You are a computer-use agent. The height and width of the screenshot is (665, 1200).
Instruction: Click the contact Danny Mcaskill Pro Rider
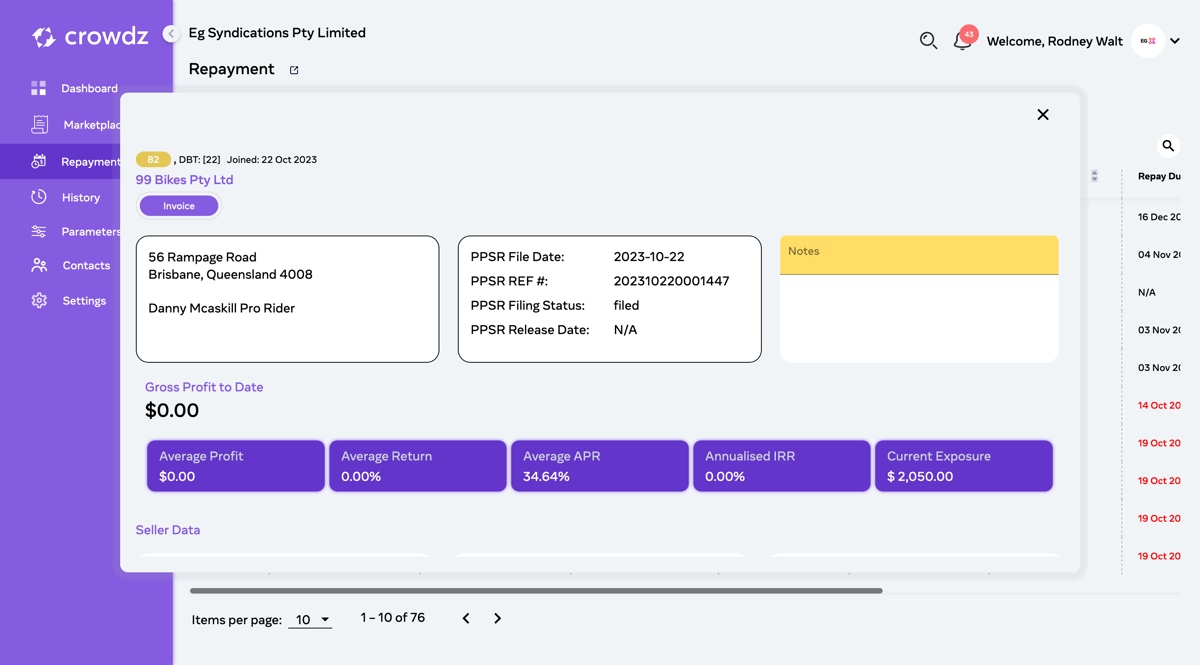click(x=221, y=308)
